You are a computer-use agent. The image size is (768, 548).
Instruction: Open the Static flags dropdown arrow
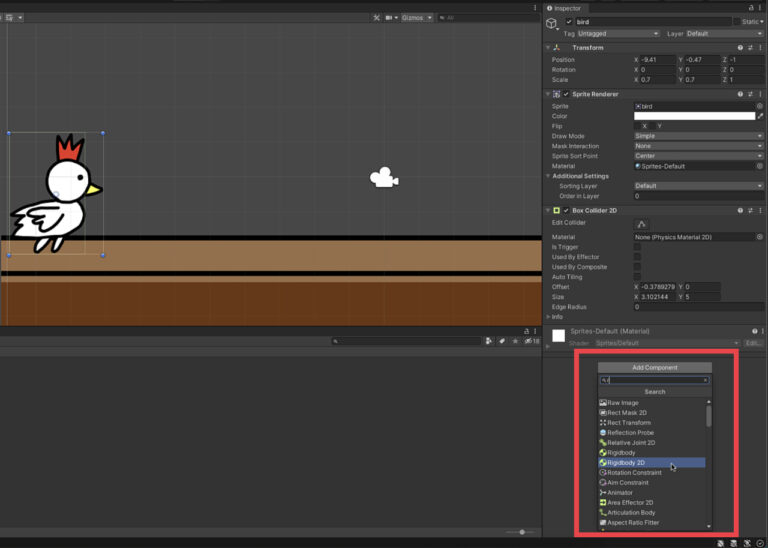(x=762, y=22)
